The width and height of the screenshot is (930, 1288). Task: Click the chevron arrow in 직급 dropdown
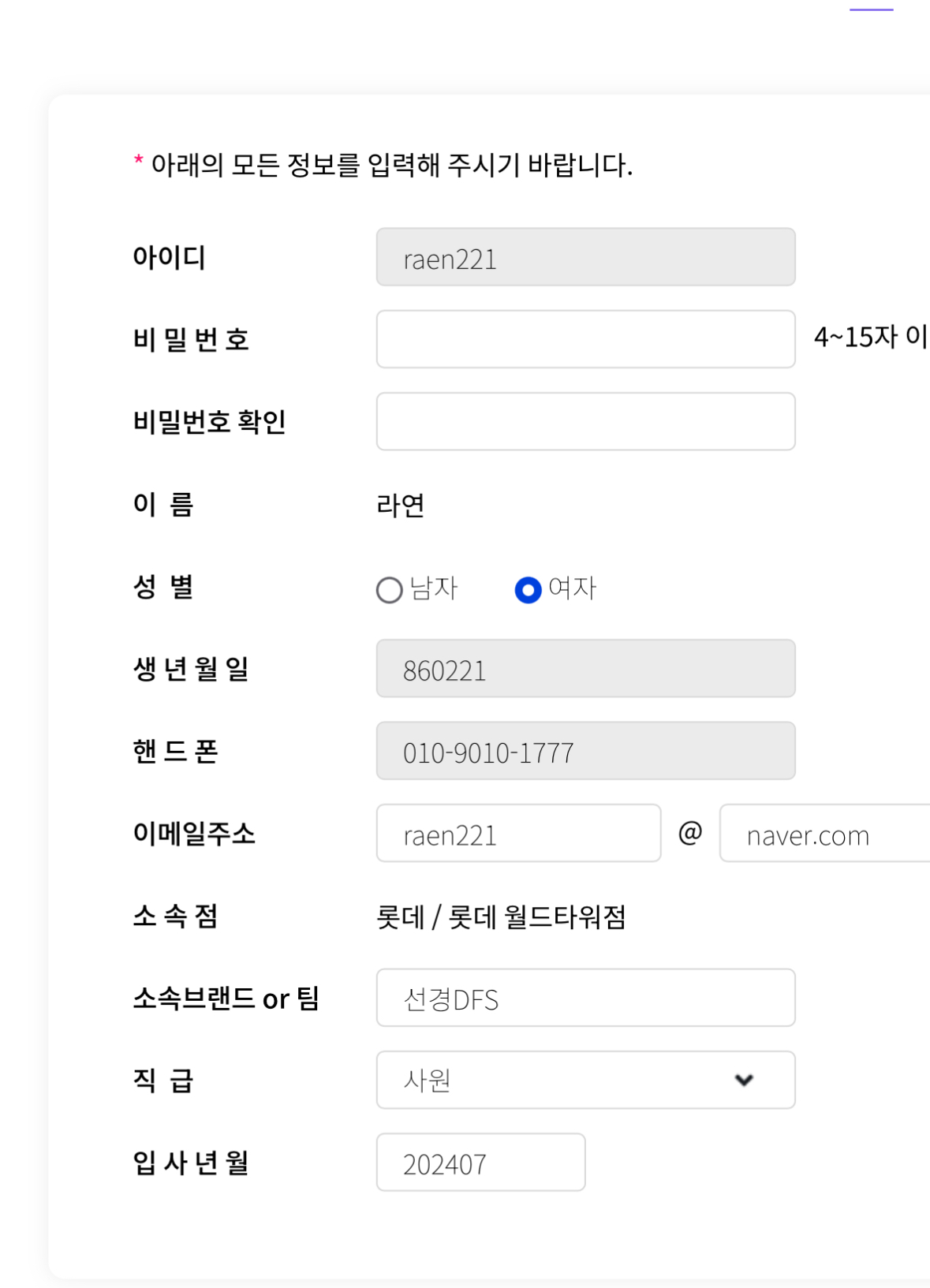pyautogui.click(x=744, y=1080)
